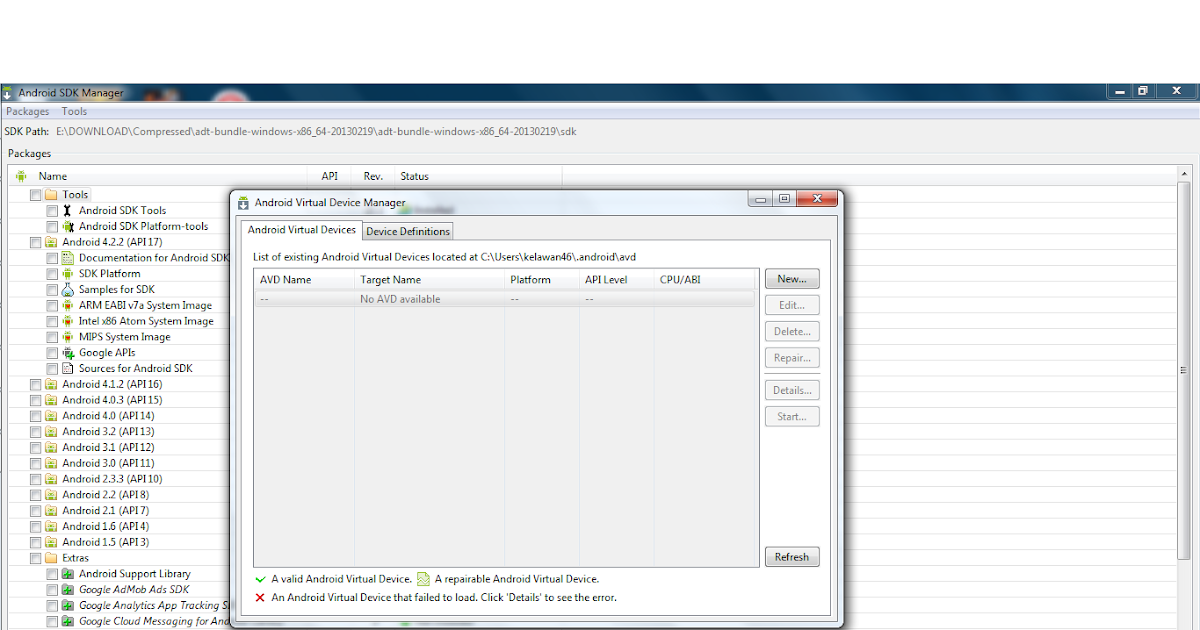Click the AVD Manager title bar icon
1200x630 pixels.
(243, 202)
